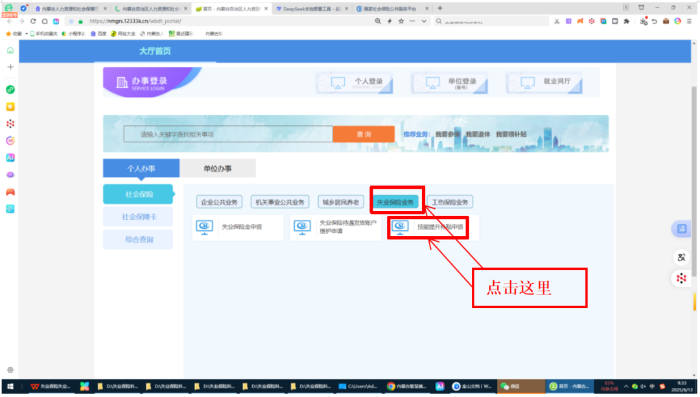Click the green circular sidebar icon
The height and width of the screenshot is (397, 700).
coord(10,89)
